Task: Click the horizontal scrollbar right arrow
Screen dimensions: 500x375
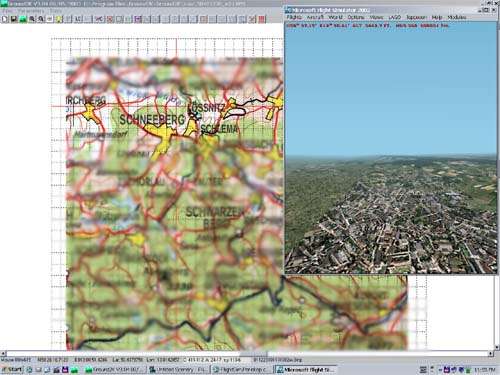Action: pos(491,353)
